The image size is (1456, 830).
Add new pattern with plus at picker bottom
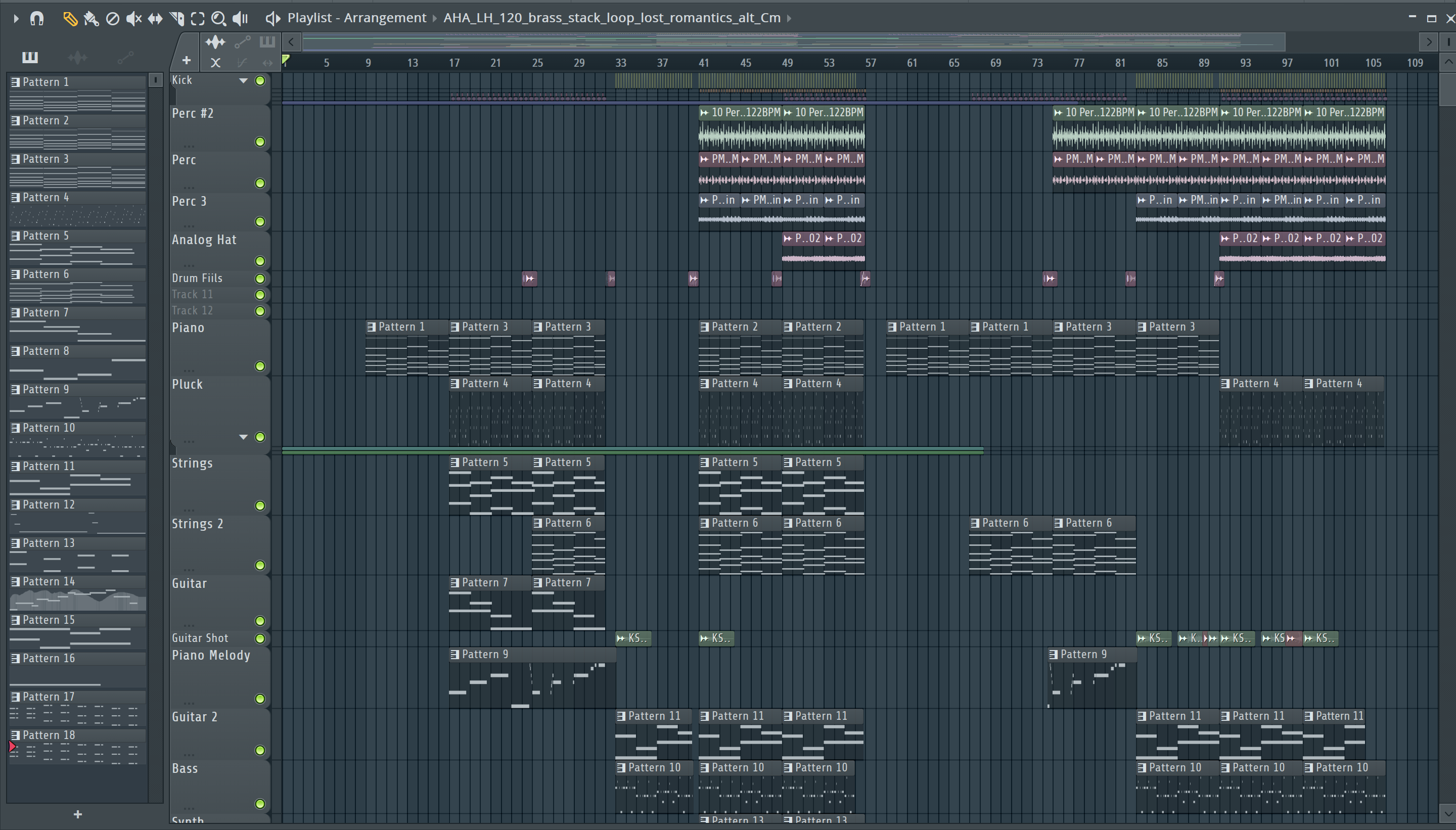pos(77,815)
